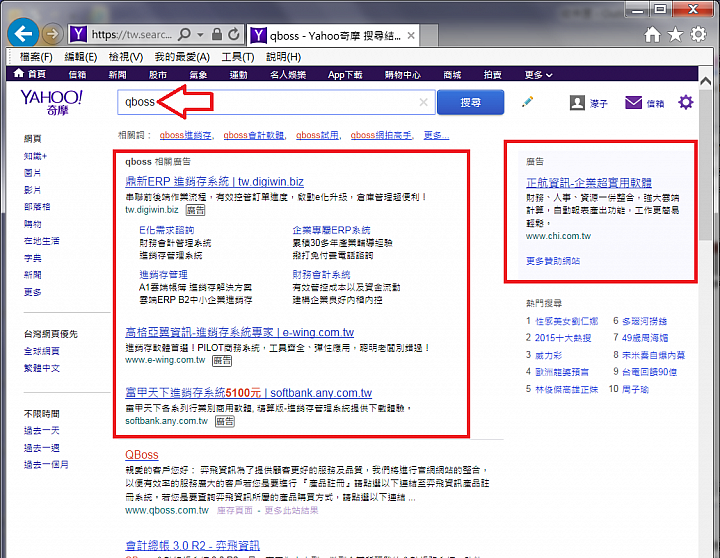Open 高格亞盟資訊 e-wing.com.tw ad link
The image size is (720, 558).
[240, 332]
